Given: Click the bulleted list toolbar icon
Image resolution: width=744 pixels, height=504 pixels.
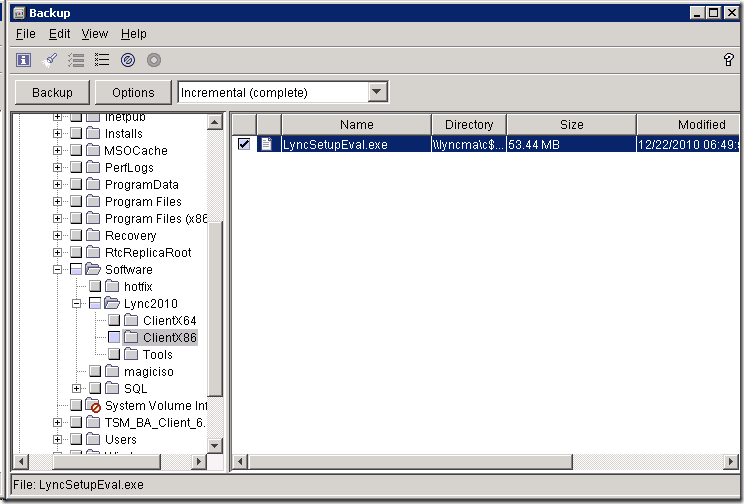Looking at the screenshot, I should [102, 60].
